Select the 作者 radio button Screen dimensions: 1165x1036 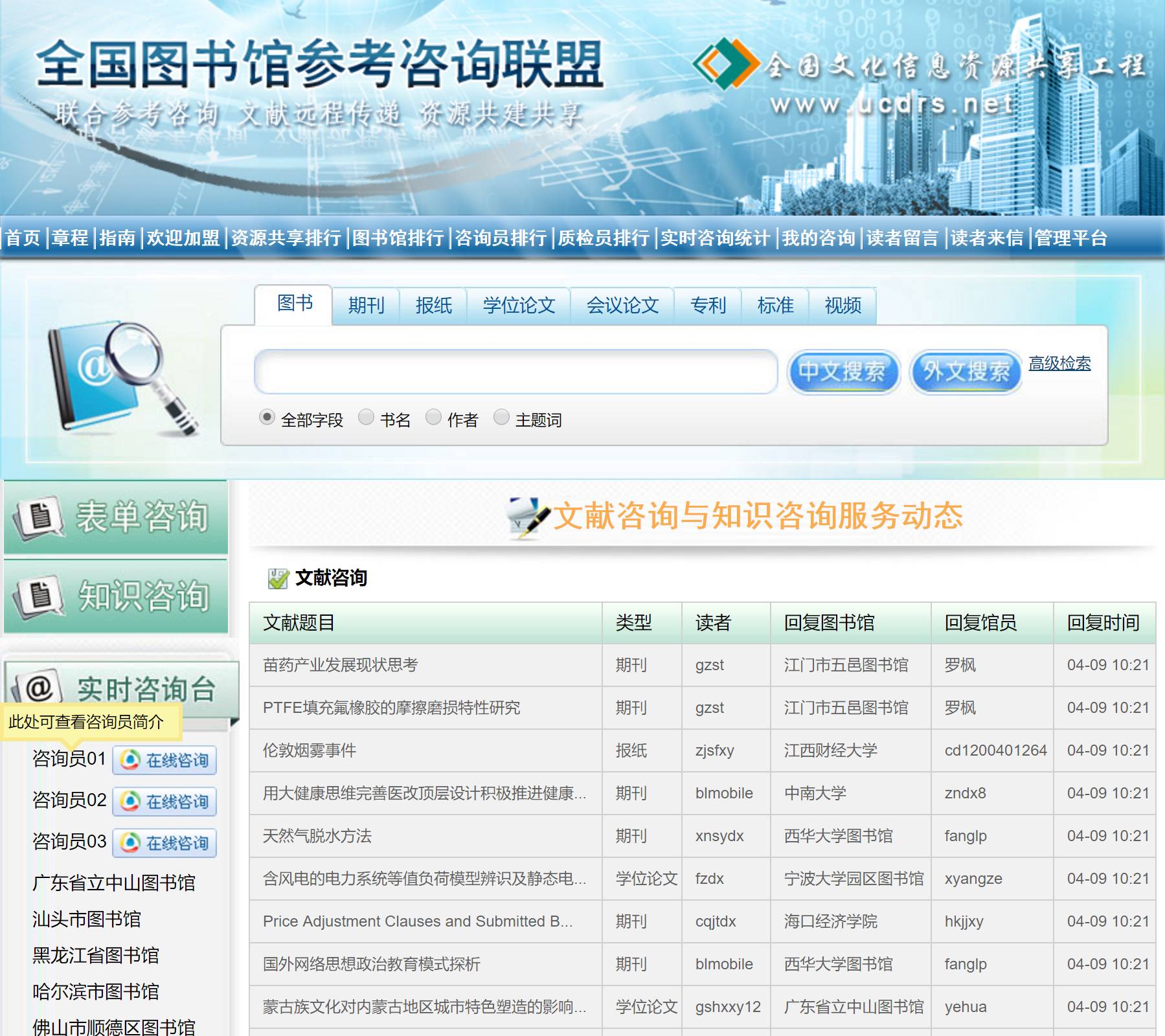433,418
